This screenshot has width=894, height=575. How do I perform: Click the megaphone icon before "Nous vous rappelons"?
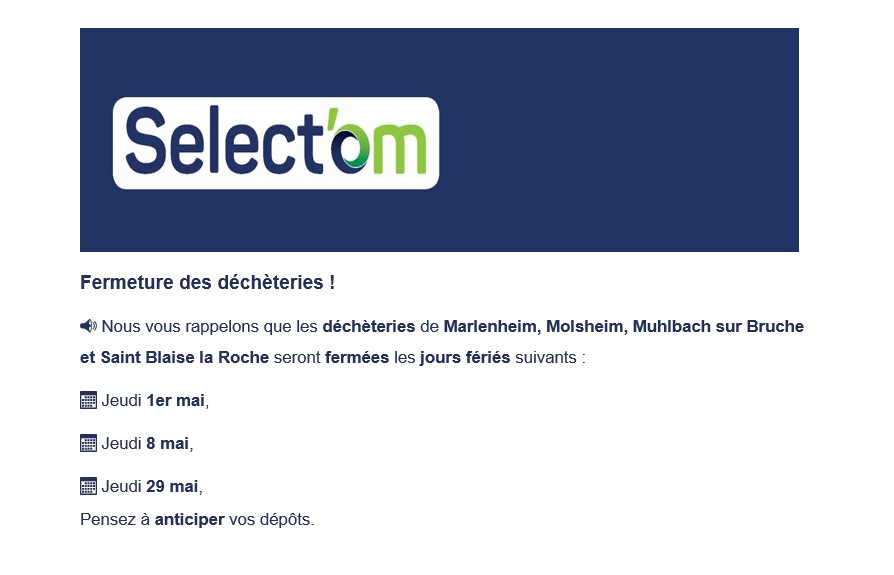coord(88,326)
